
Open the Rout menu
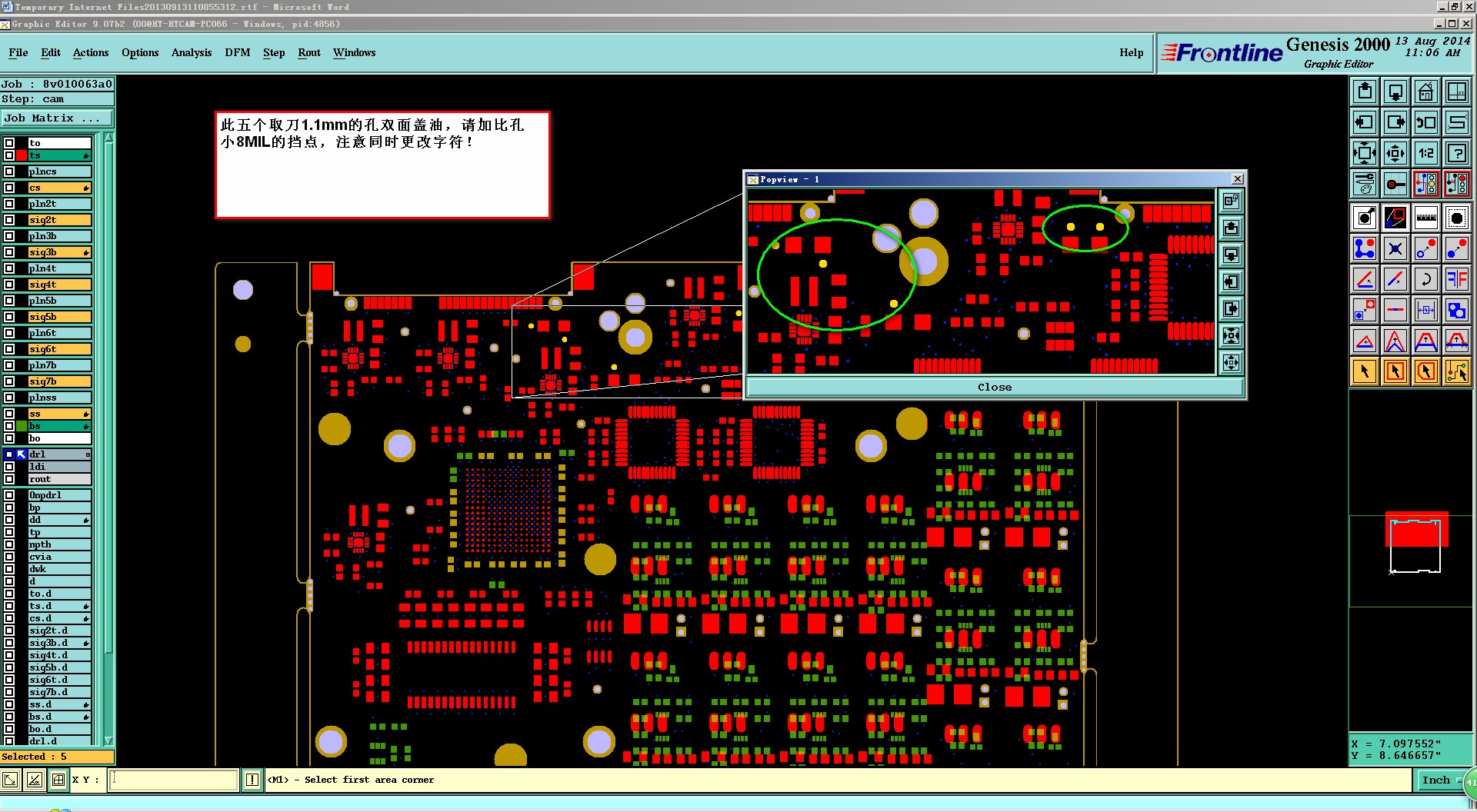(309, 52)
